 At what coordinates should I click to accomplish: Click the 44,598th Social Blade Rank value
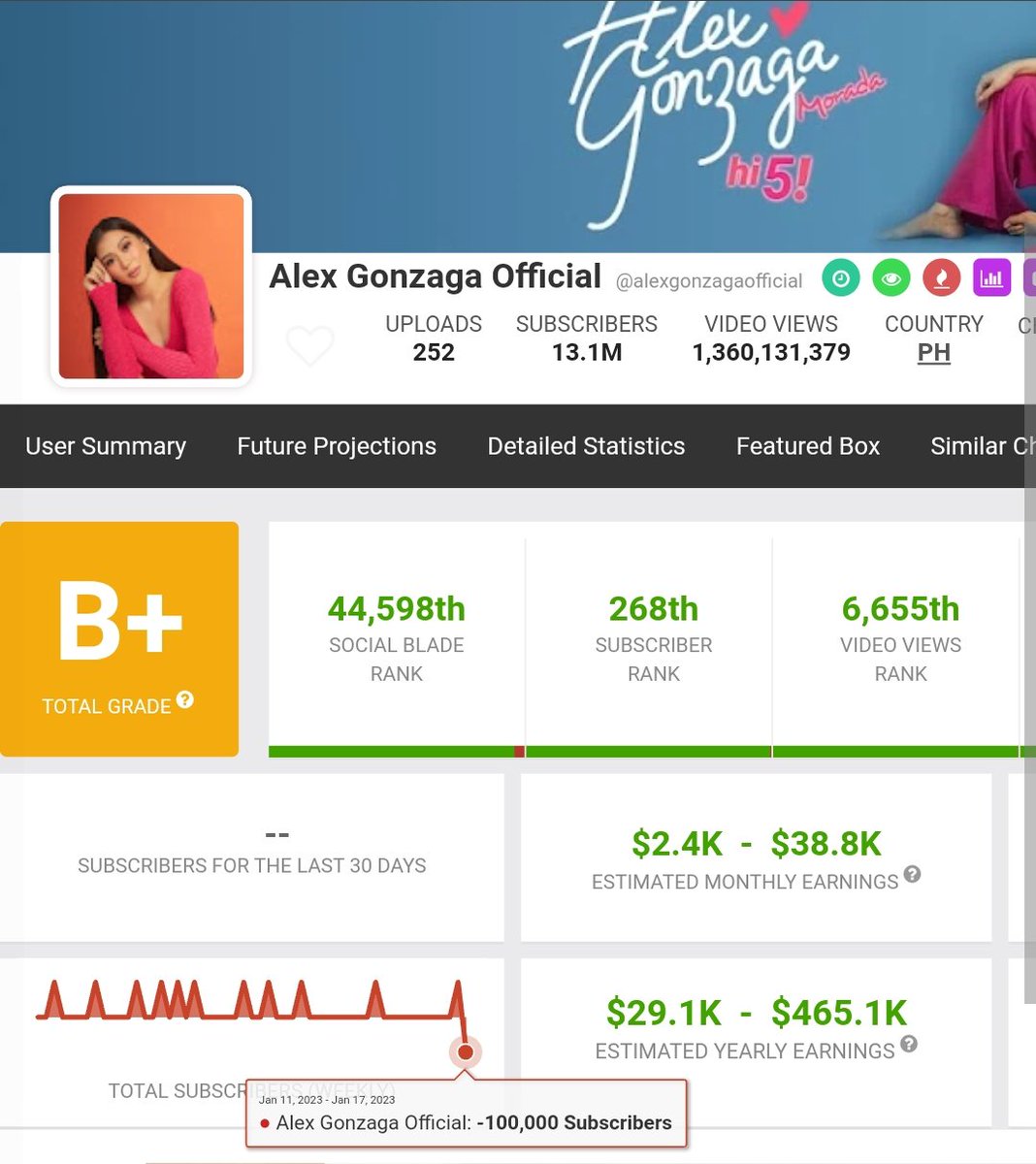click(x=397, y=609)
